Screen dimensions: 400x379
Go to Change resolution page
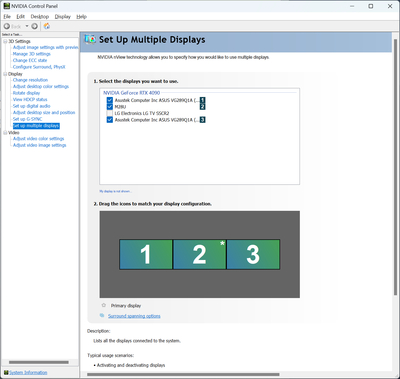(x=30, y=80)
